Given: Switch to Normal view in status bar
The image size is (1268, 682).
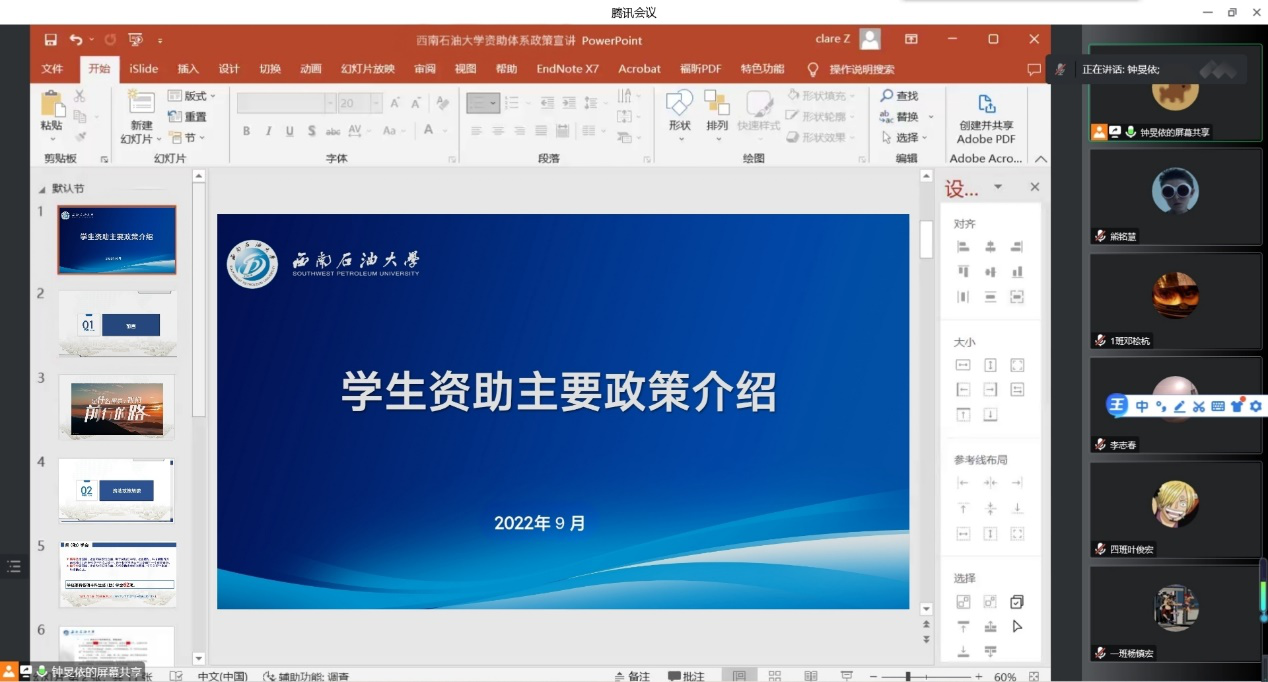Looking at the screenshot, I should click(x=739, y=676).
